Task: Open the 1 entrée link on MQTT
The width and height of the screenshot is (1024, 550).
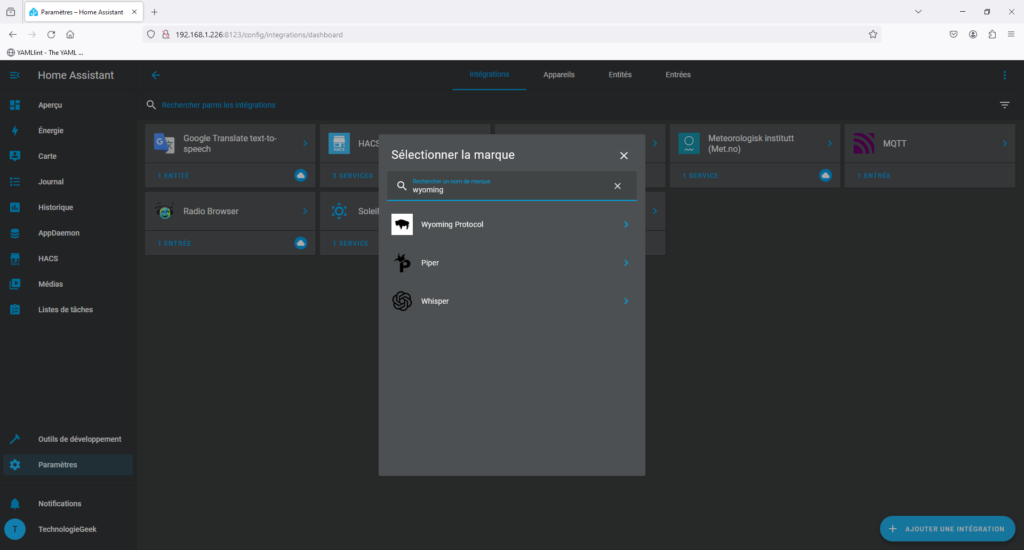Action: pyautogui.click(x=874, y=176)
